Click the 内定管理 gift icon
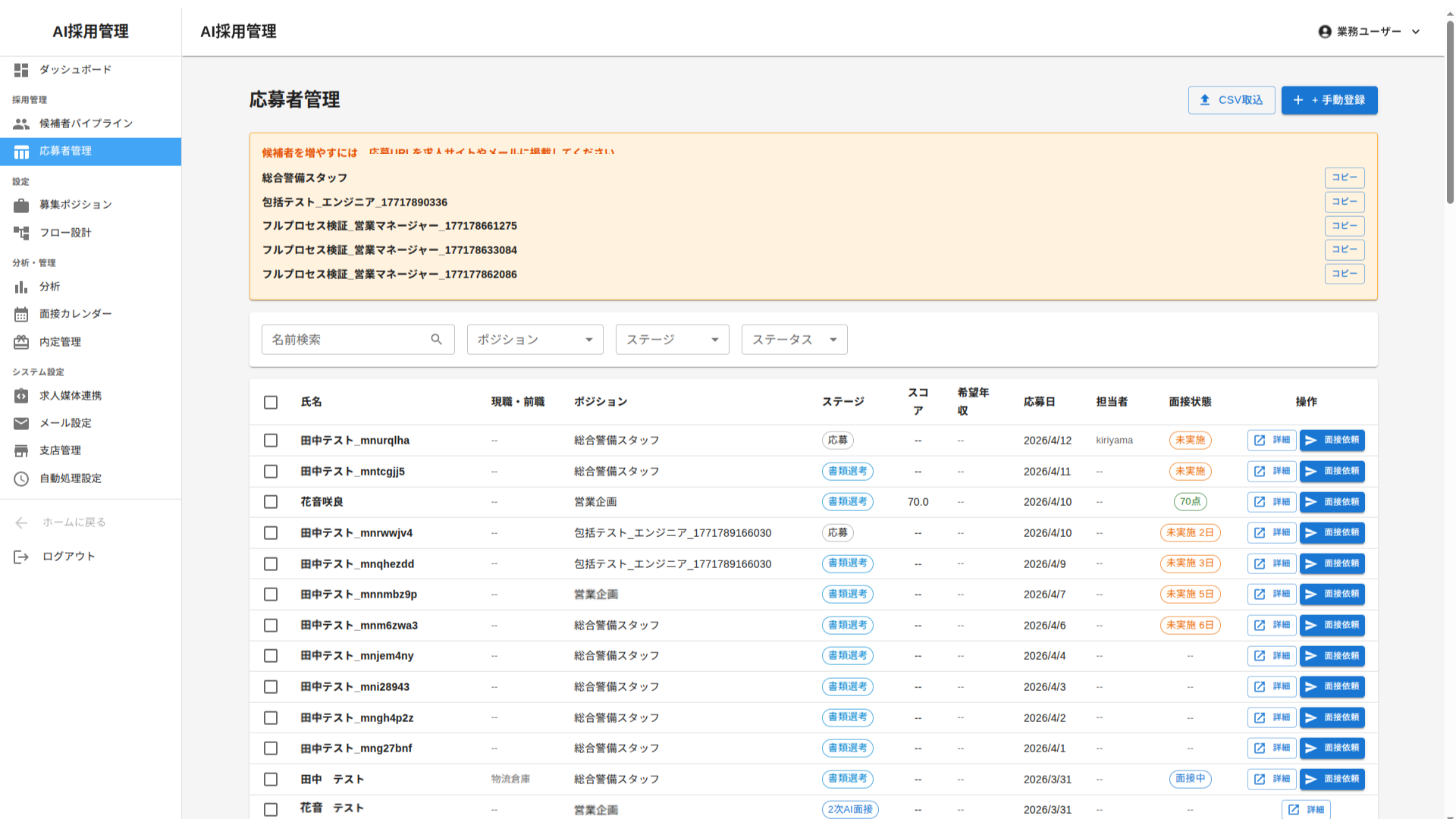The height and width of the screenshot is (819, 1456). pos(21,342)
